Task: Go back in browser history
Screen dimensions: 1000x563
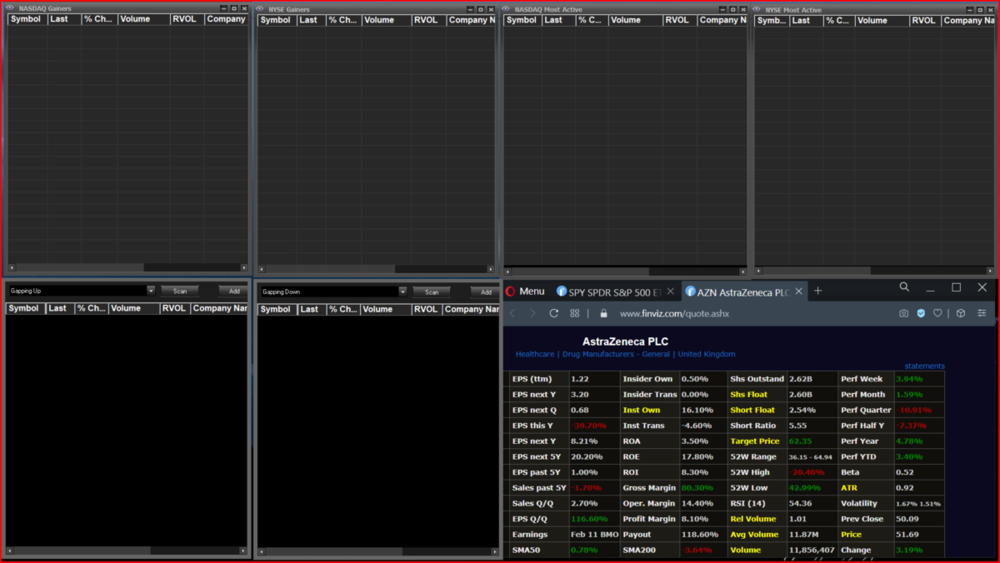Action: (x=513, y=314)
